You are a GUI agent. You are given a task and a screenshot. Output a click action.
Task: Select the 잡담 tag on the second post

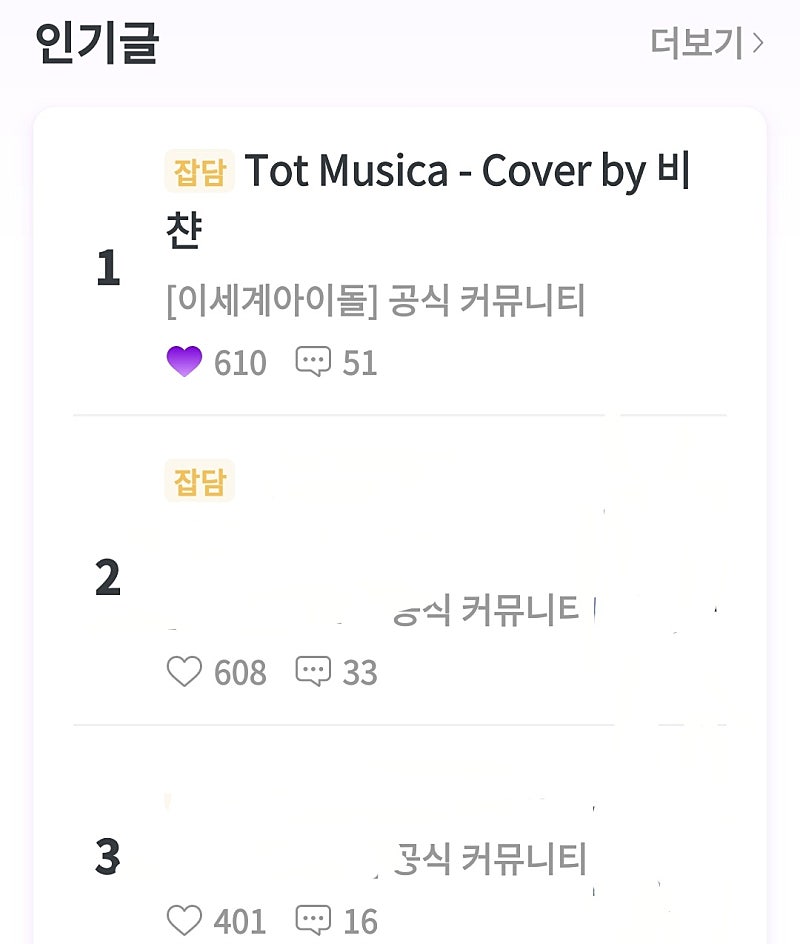pos(199,482)
